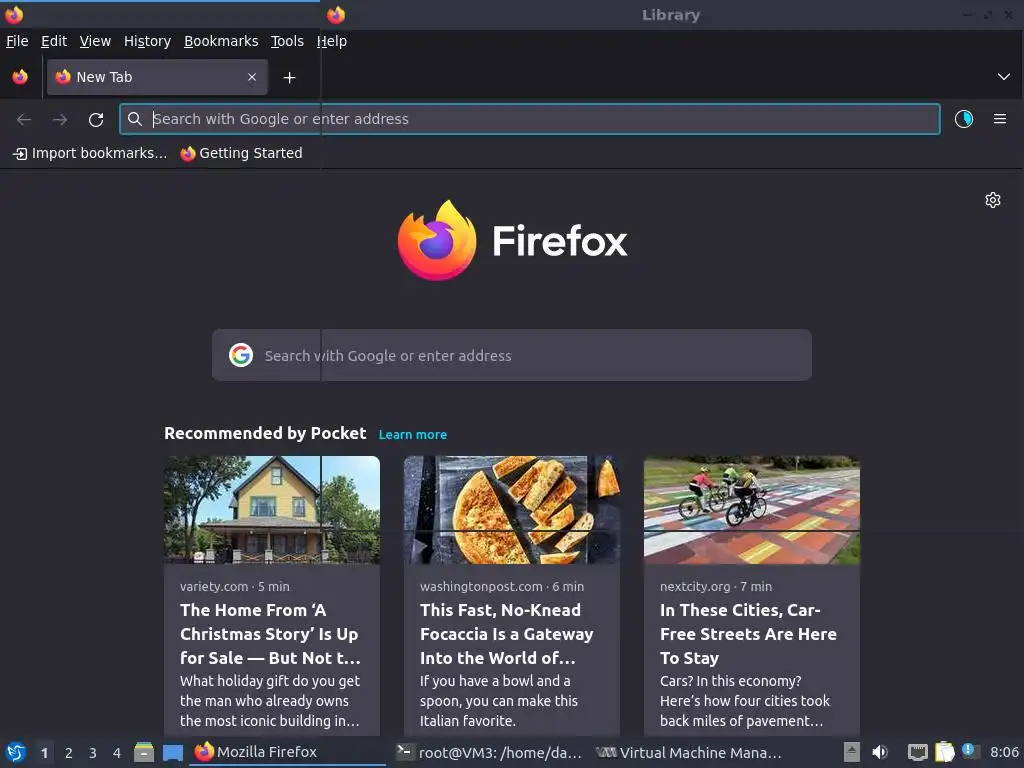Viewport: 1024px width, 768px height.
Task: Click the network connection tray icon
Action: 918,752
